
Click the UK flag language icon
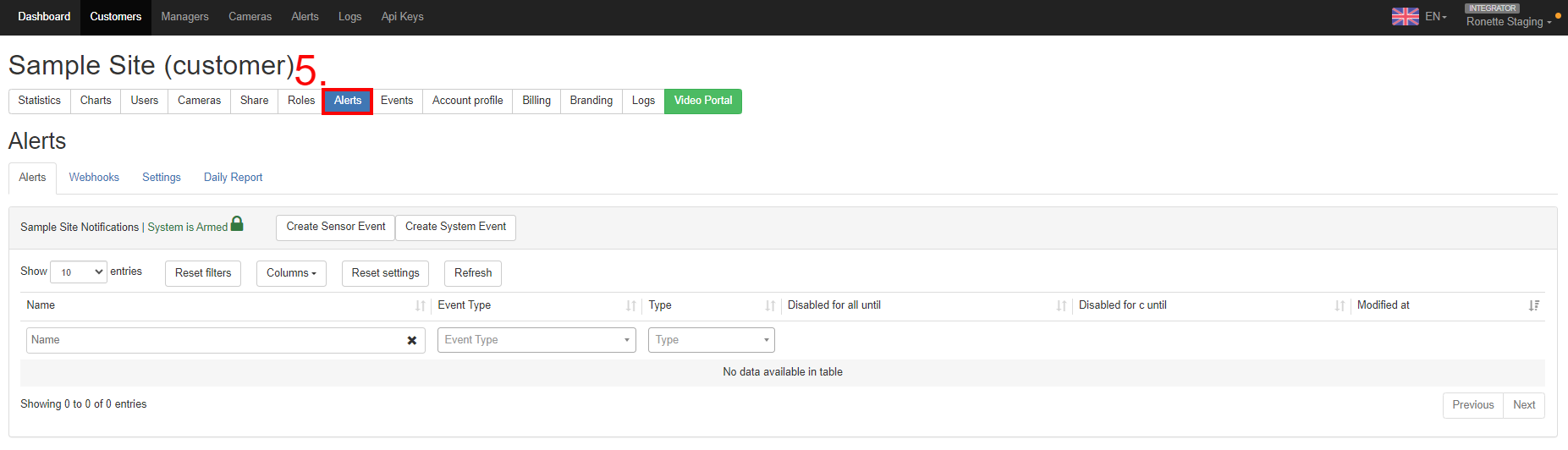point(1405,17)
